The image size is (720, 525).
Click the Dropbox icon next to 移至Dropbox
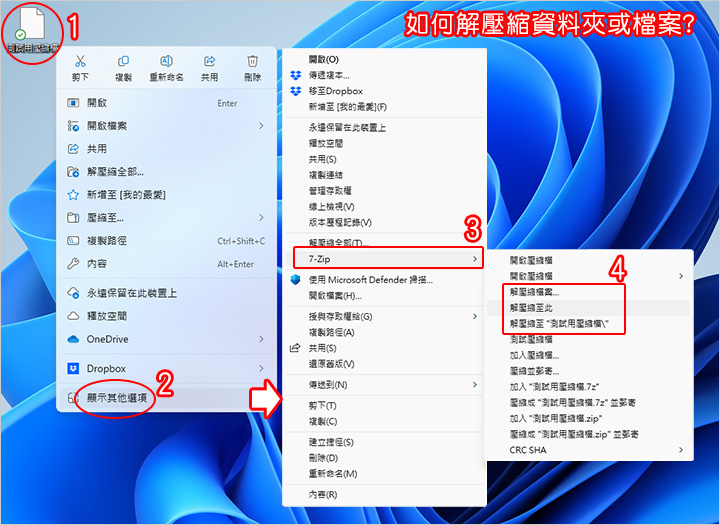pyautogui.click(x=296, y=91)
